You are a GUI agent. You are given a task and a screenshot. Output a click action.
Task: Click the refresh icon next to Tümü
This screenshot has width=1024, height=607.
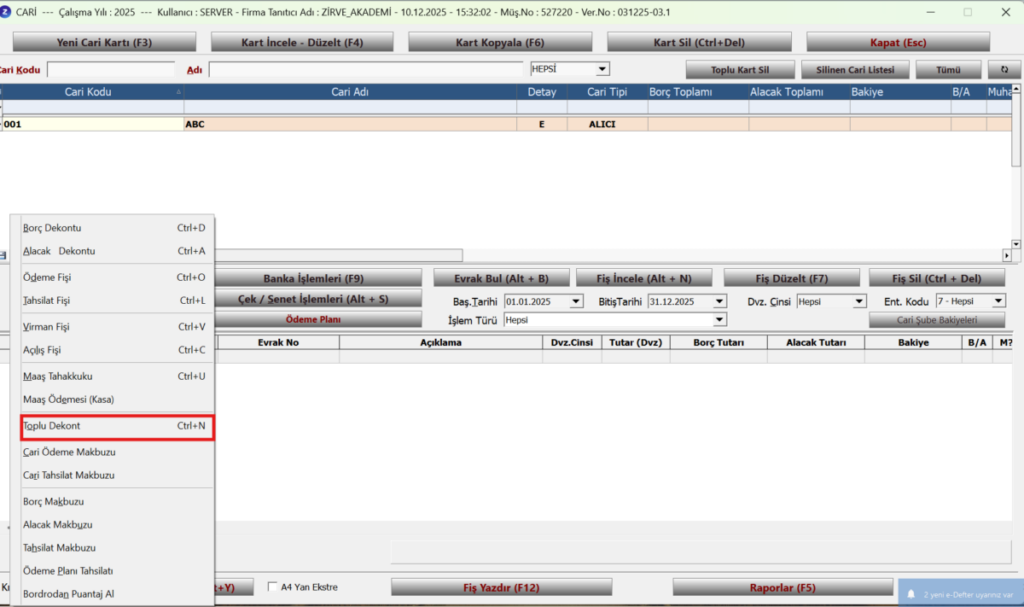(x=1004, y=69)
